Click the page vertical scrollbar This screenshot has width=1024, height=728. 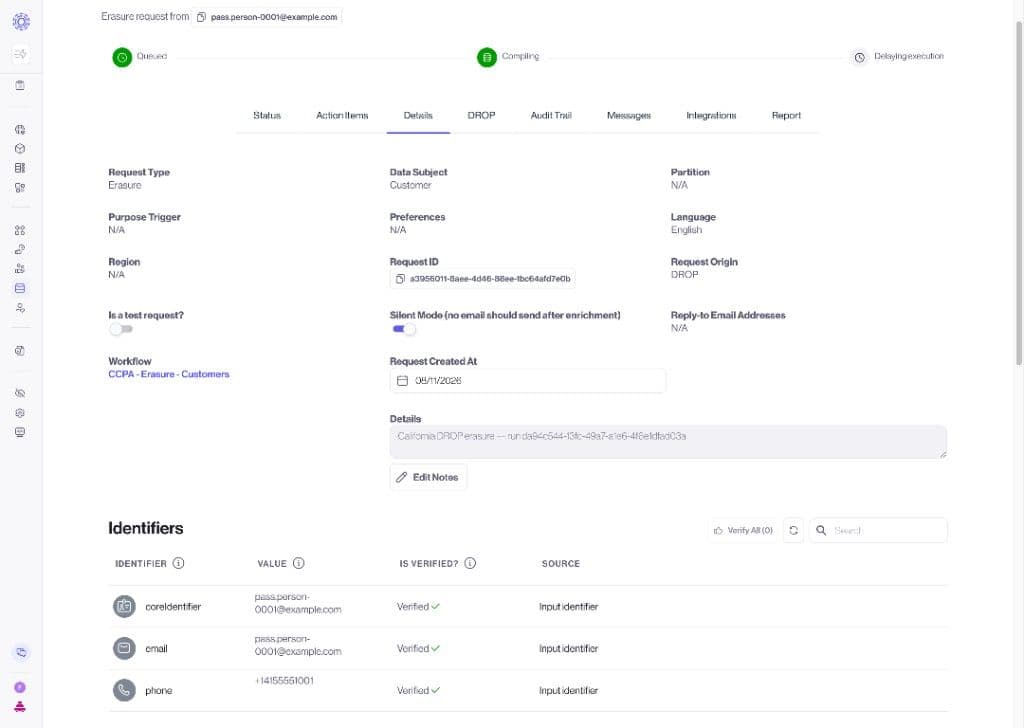coord(1019,193)
